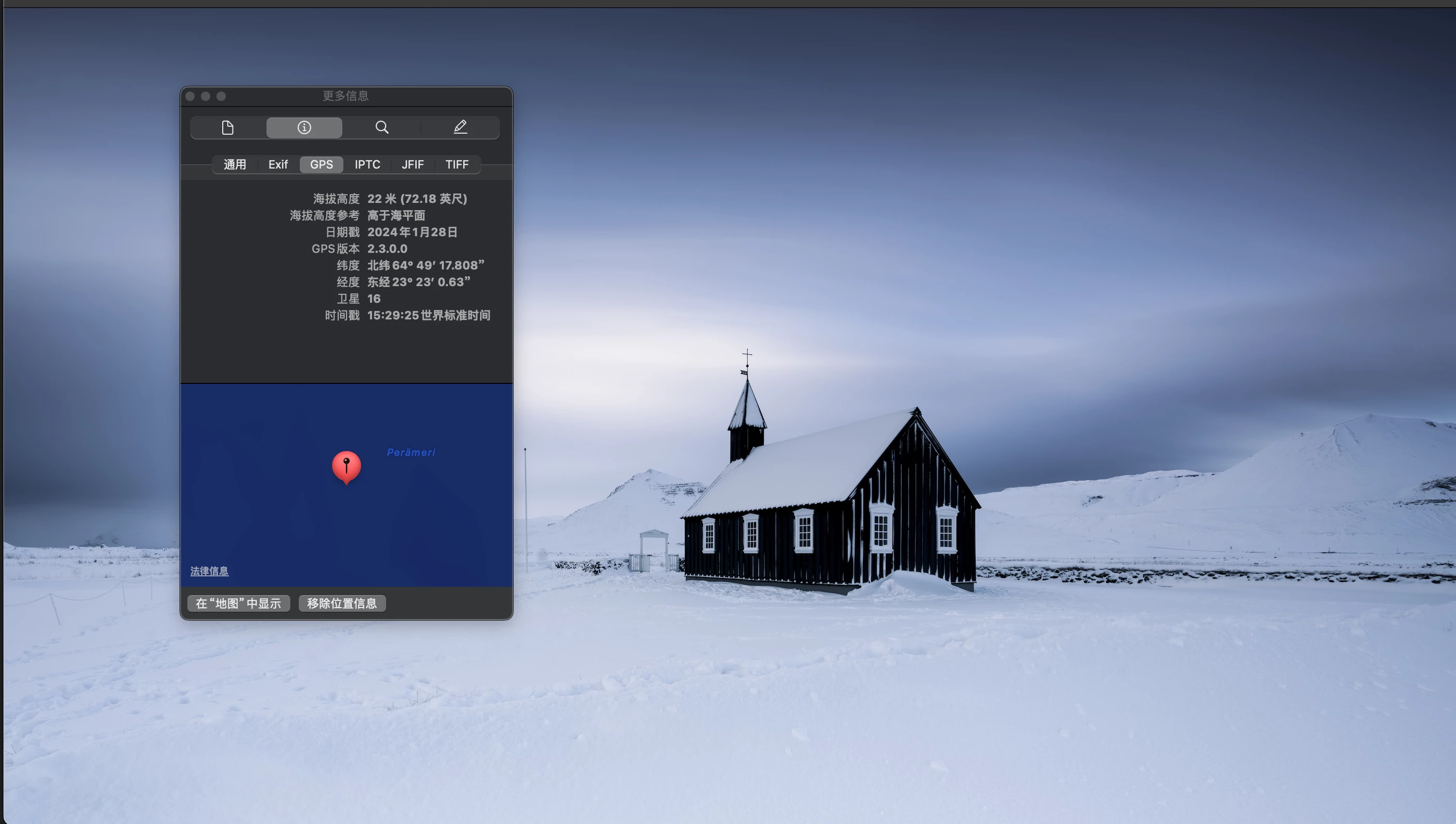Open the 法律信息 link
1456x824 pixels.
(x=210, y=571)
